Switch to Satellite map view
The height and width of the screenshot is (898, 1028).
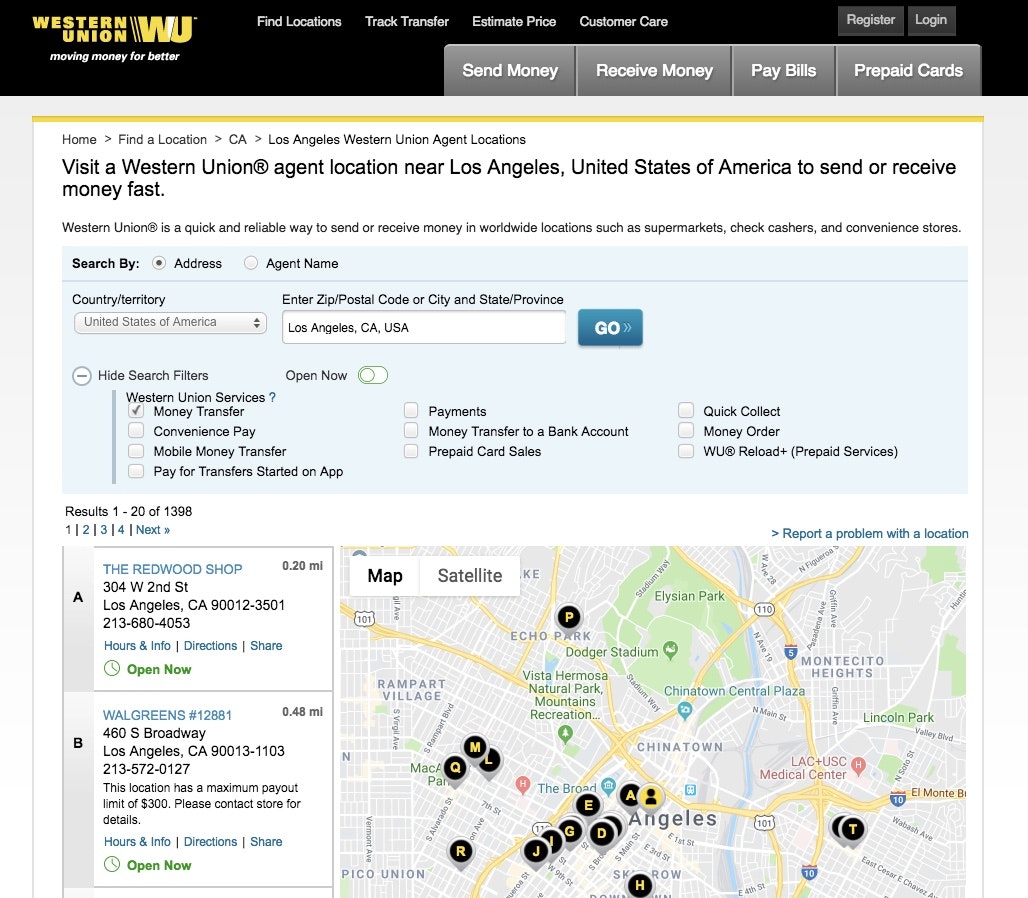point(469,576)
